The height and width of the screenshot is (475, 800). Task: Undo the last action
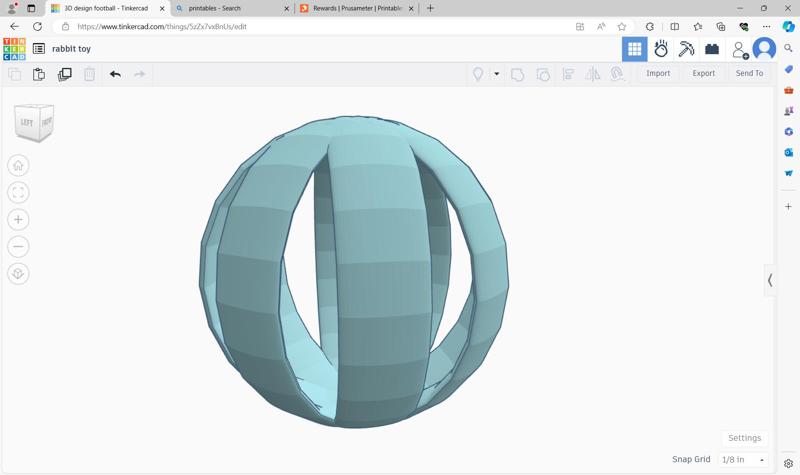115,74
